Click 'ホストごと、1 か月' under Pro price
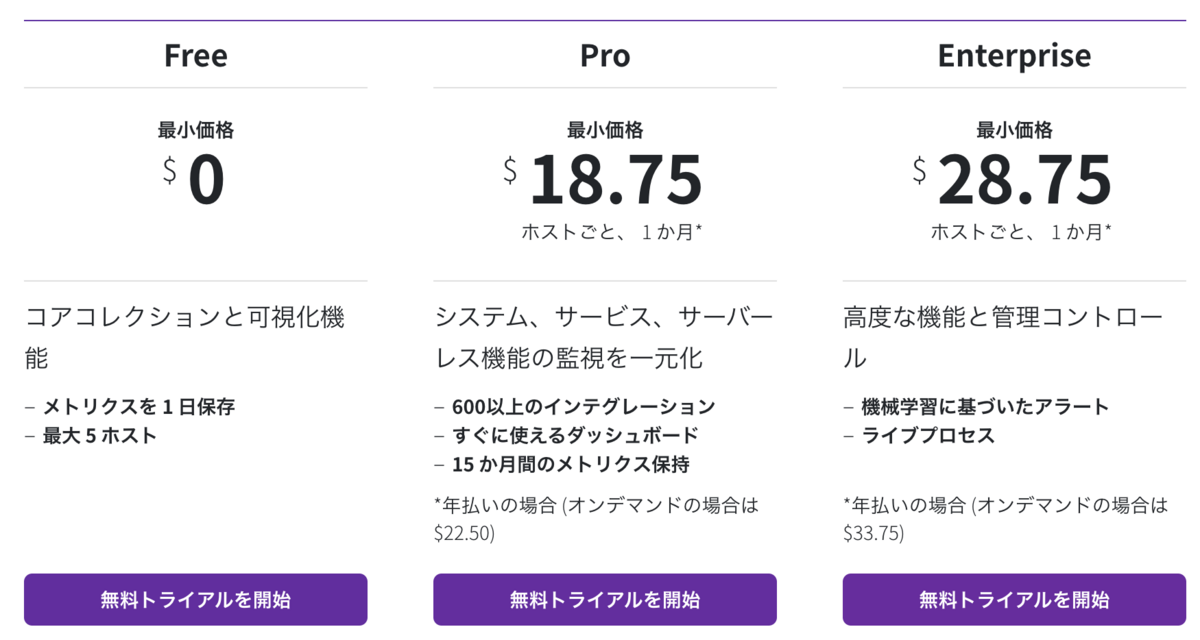 tap(611, 232)
